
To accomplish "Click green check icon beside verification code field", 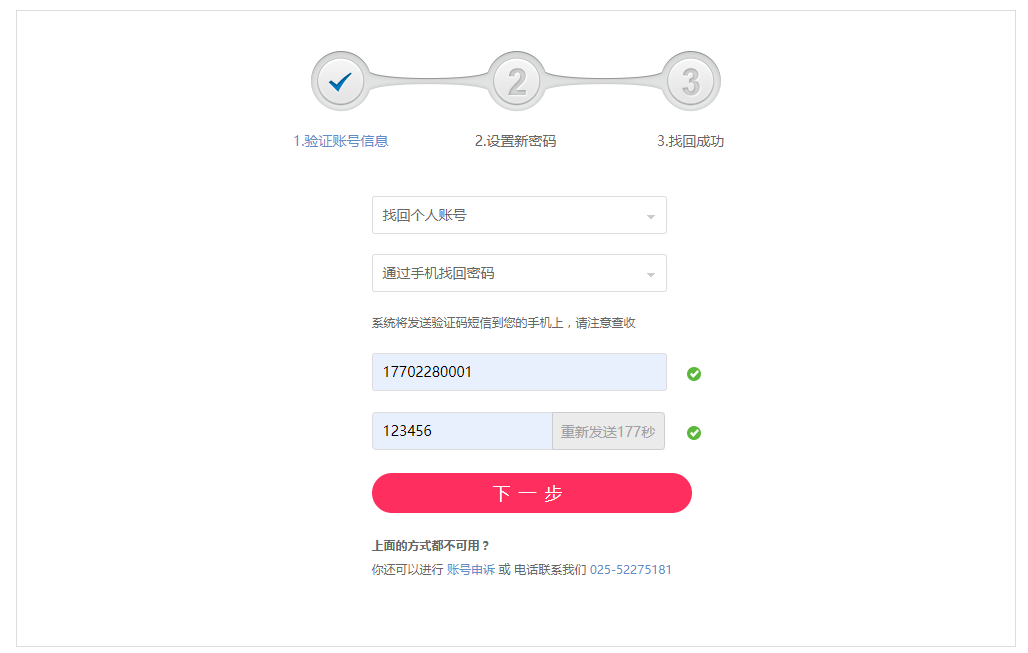I will [694, 433].
